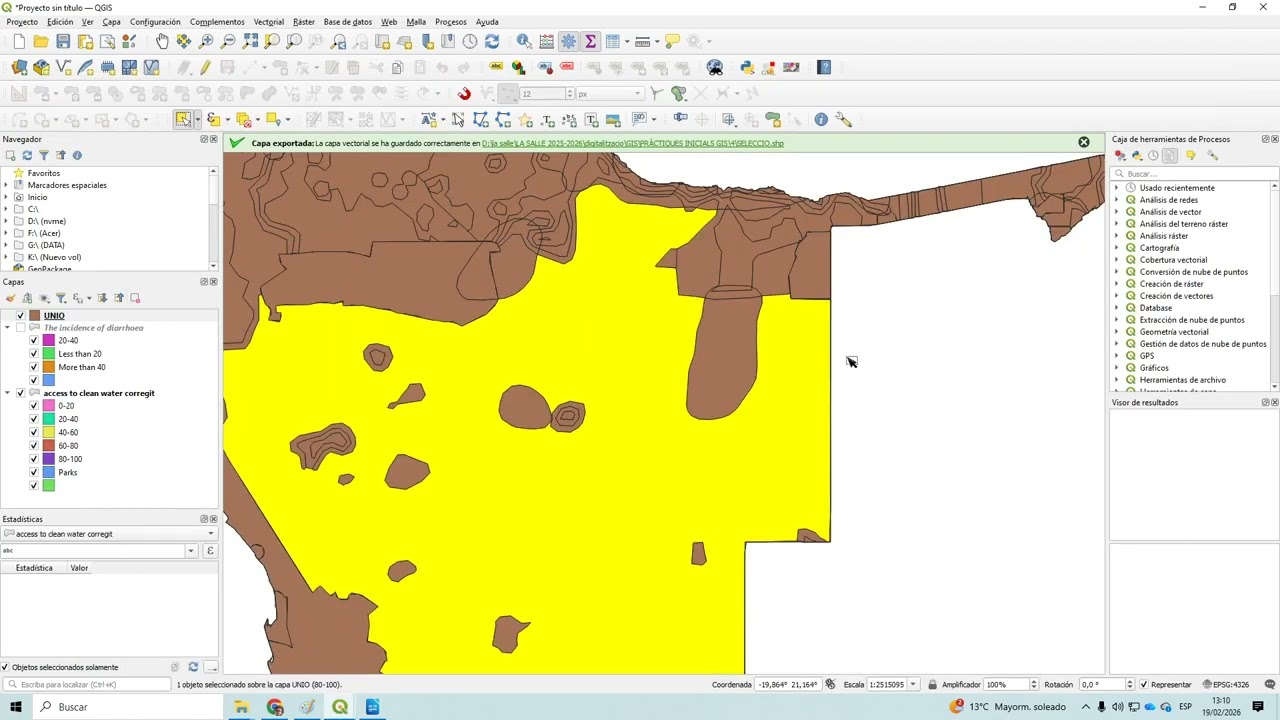
Task: Expand 'Análisis de redes' toolbox group
Action: coord(1117,200)
